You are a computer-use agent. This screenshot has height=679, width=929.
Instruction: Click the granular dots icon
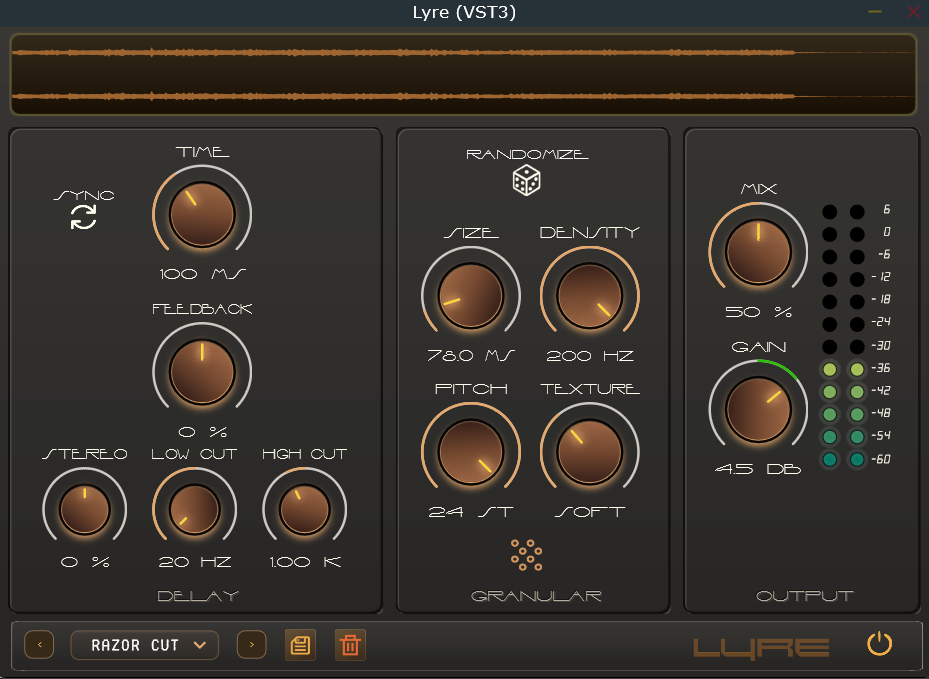tap(526, 555)
